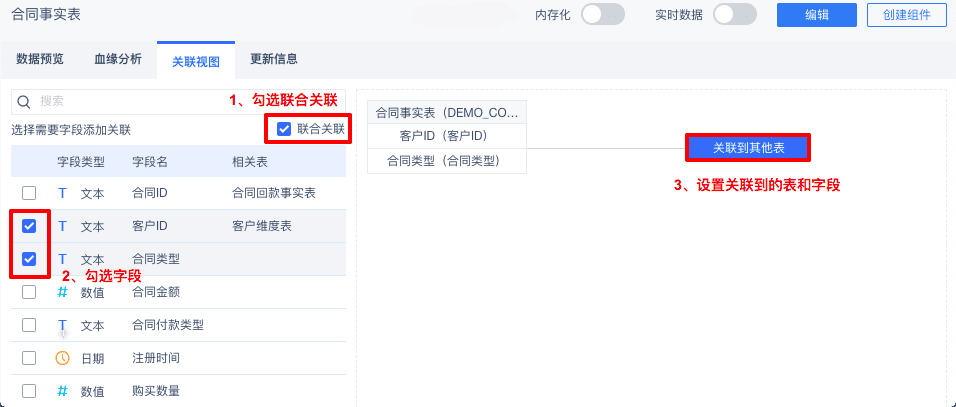Toggle the 实时数据 switch

[x=735, y=14]
